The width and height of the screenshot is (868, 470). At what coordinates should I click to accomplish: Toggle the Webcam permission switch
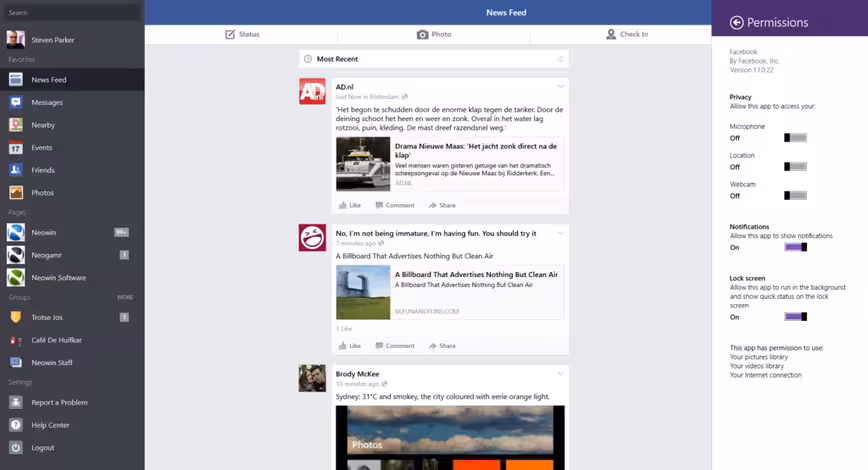(x=795, y=195)
